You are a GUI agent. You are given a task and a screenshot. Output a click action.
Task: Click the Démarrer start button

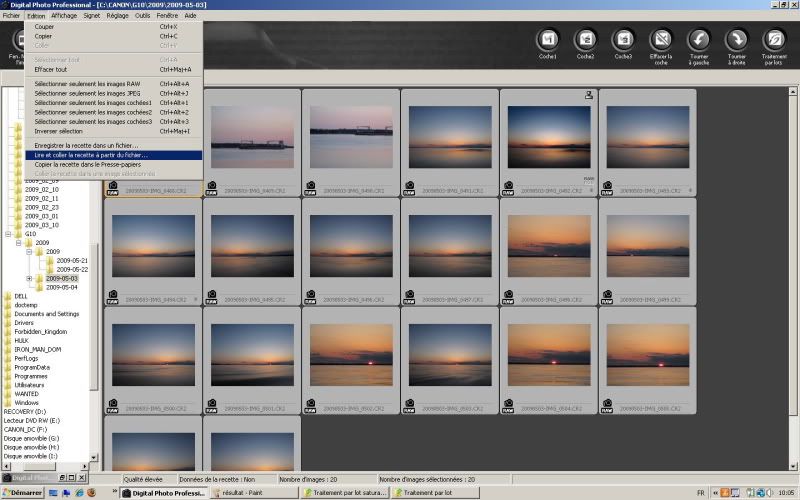[22, 493]
